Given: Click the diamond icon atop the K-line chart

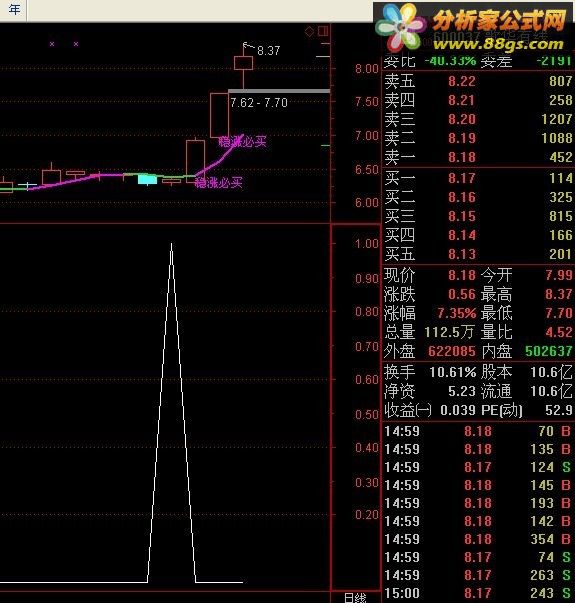Looking at the screenshot, I should [309, 32].
